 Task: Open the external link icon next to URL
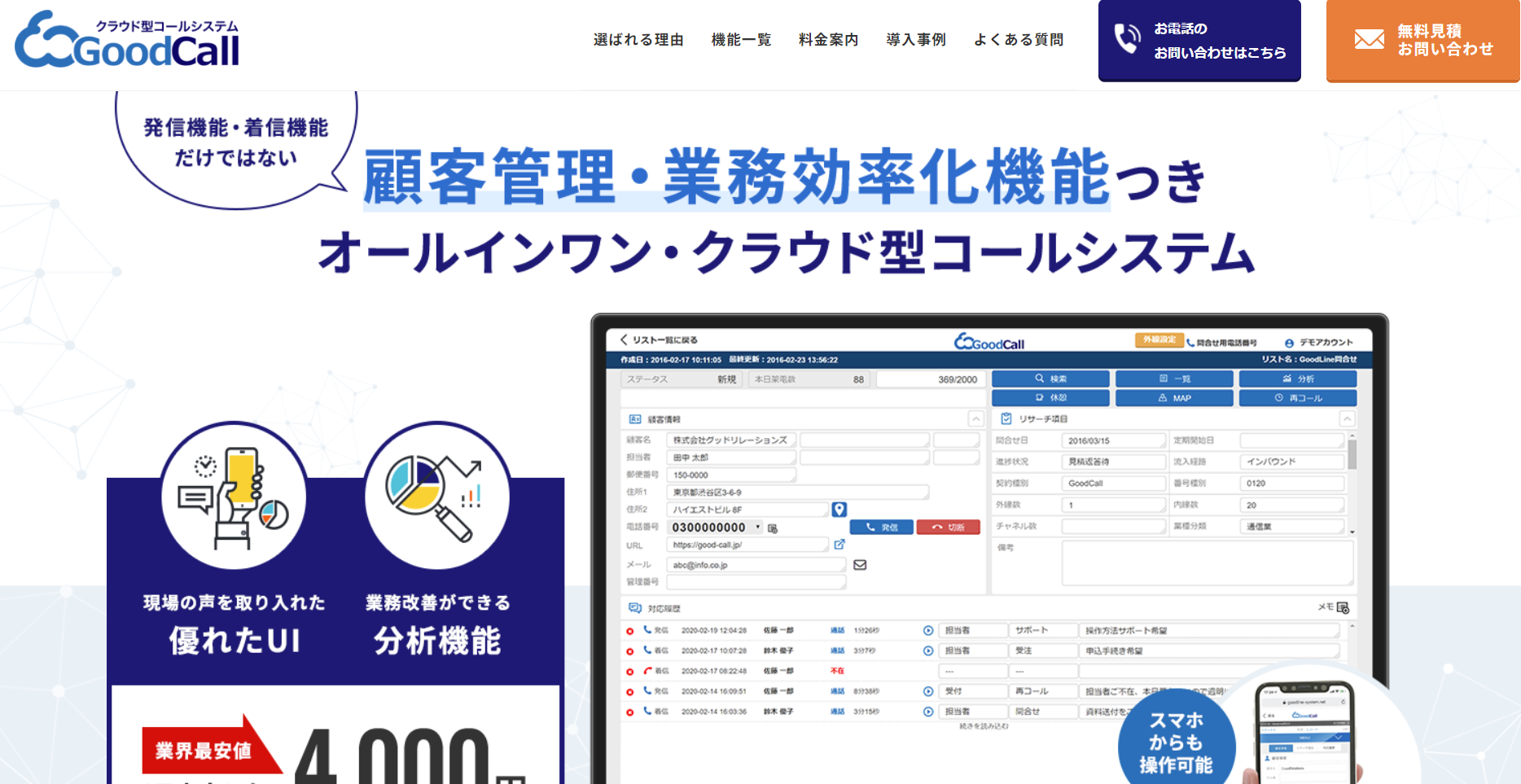pos(841,544)
